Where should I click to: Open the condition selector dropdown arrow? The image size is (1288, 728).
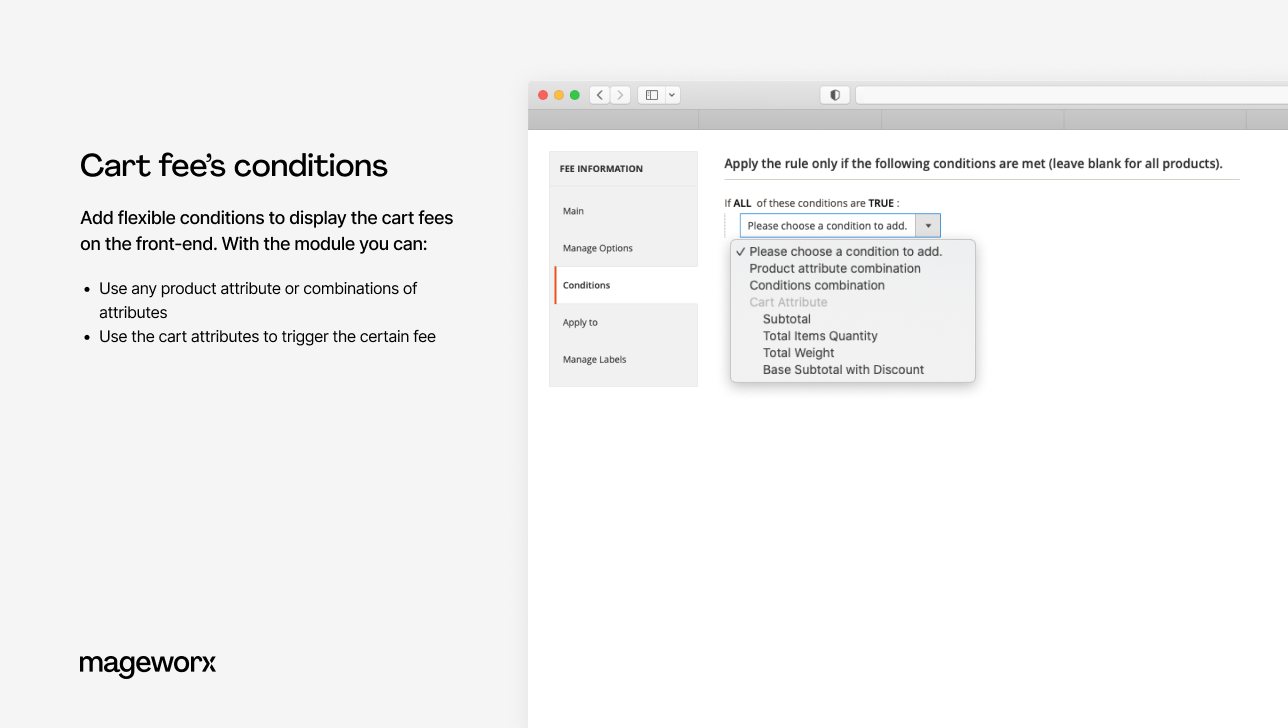tap(928, 225)
